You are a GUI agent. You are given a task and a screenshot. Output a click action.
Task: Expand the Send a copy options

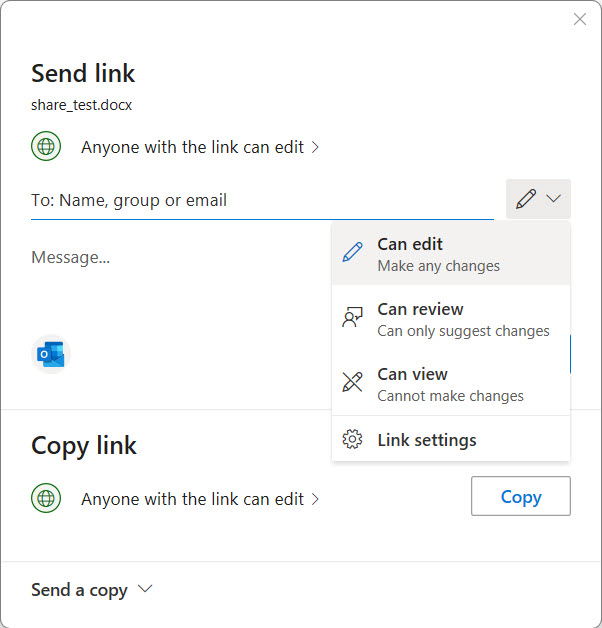click(x=92, y=590)
